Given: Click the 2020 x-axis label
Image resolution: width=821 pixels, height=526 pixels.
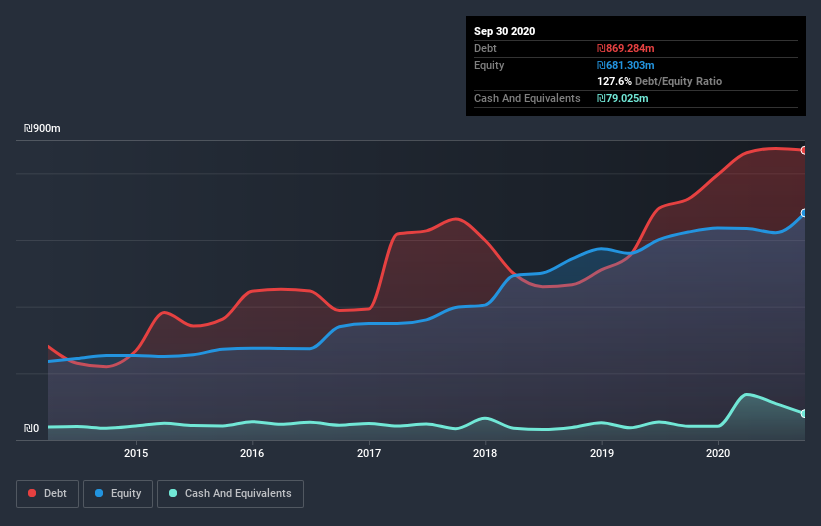Looking at the screenshot, I should point(718,453).
